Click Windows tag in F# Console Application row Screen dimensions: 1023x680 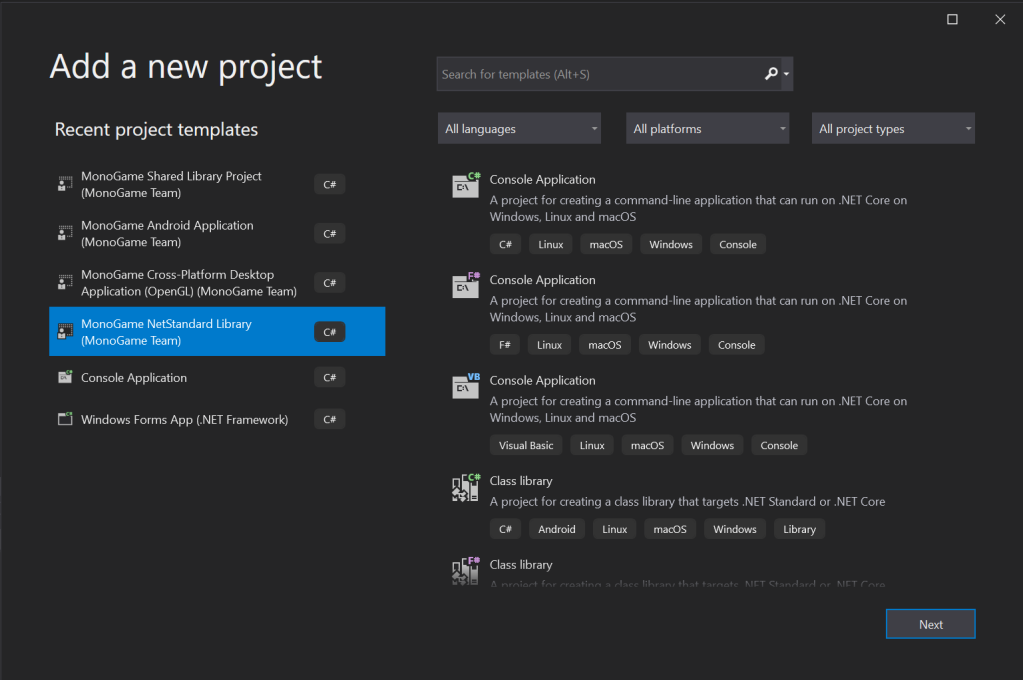(669, 345)
